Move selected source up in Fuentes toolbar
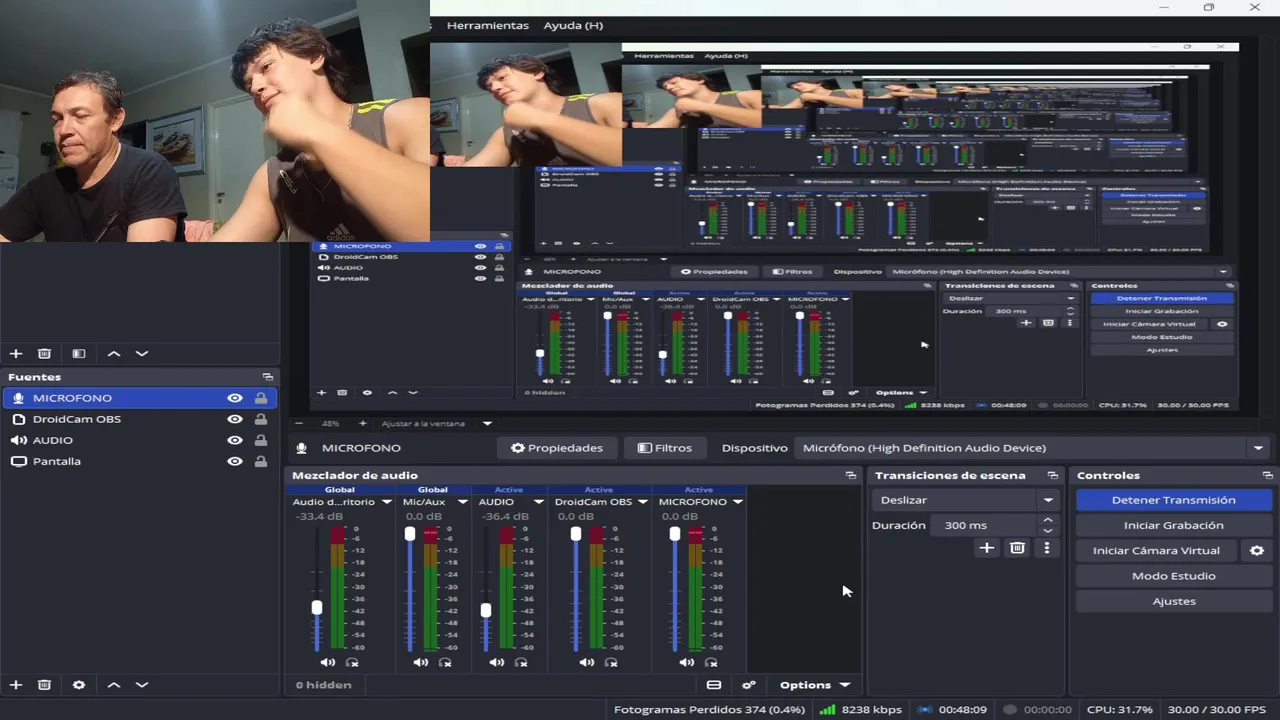The image size is (1280, 720). point(114,685)
